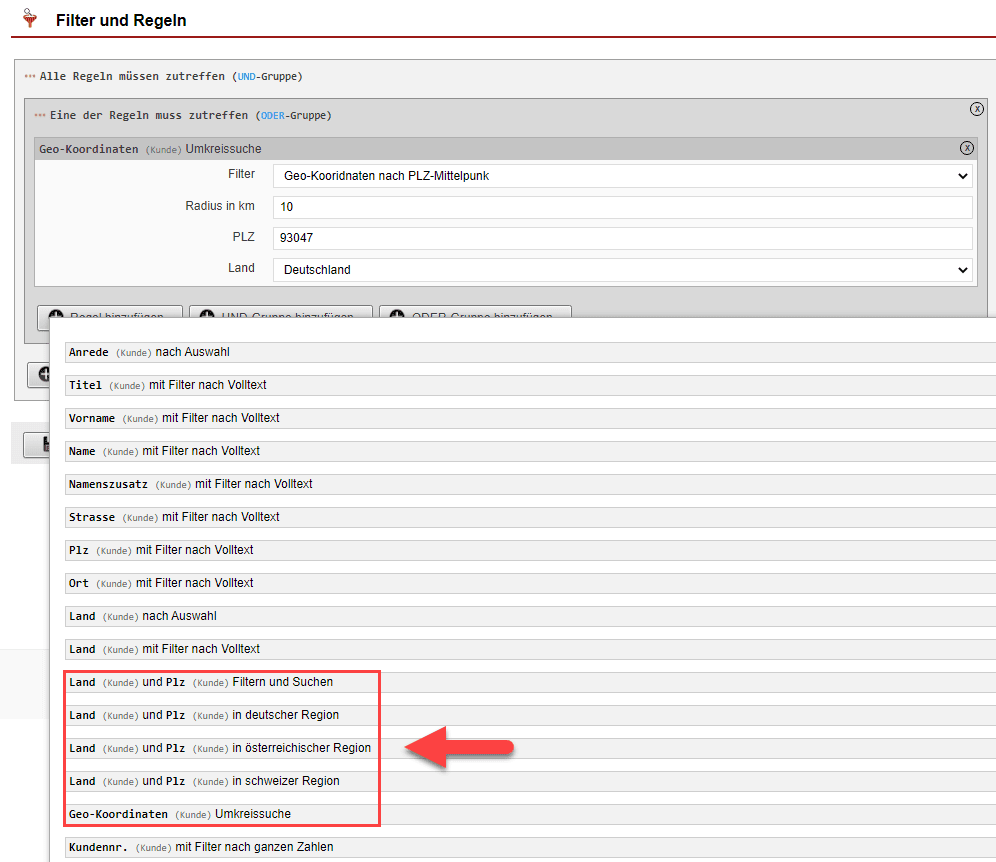Click the blue ODER link in group header

pos(273,115)
